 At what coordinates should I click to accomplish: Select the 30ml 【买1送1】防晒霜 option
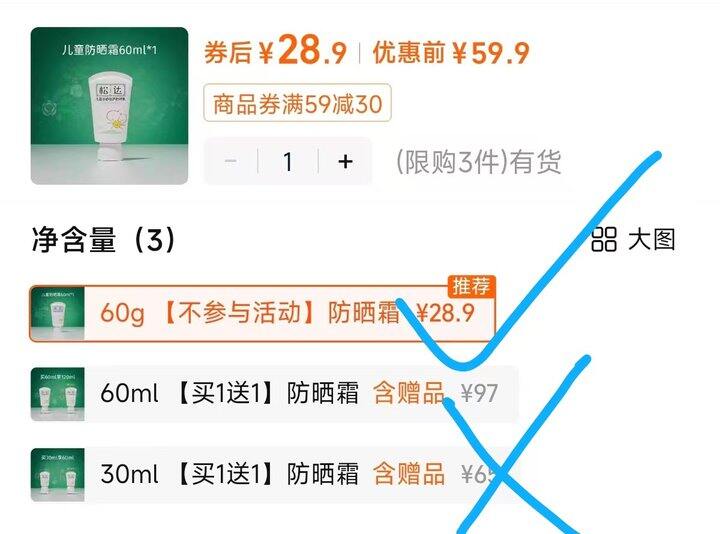click(x=274, y=474)
